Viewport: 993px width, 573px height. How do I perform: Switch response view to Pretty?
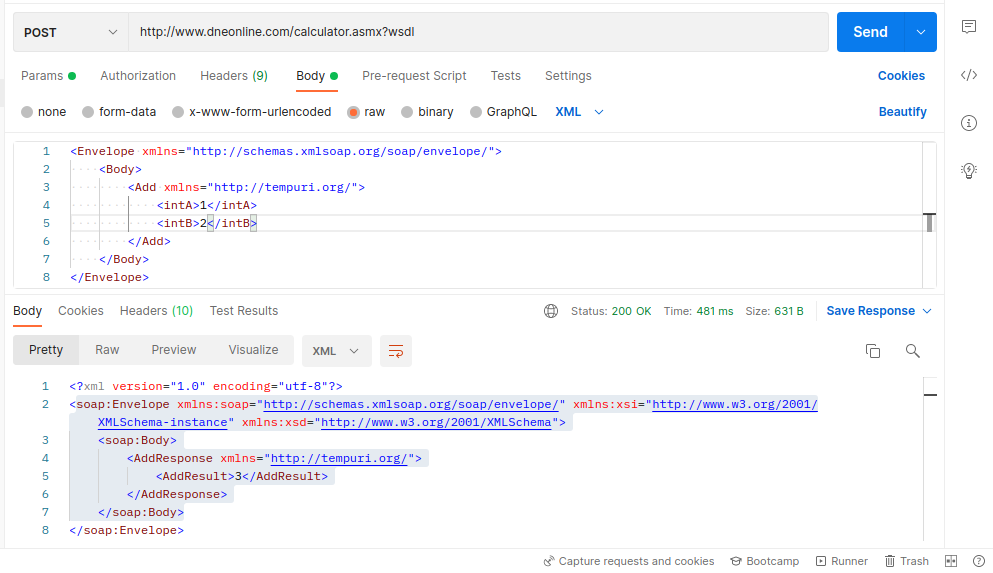click(46, 350)
